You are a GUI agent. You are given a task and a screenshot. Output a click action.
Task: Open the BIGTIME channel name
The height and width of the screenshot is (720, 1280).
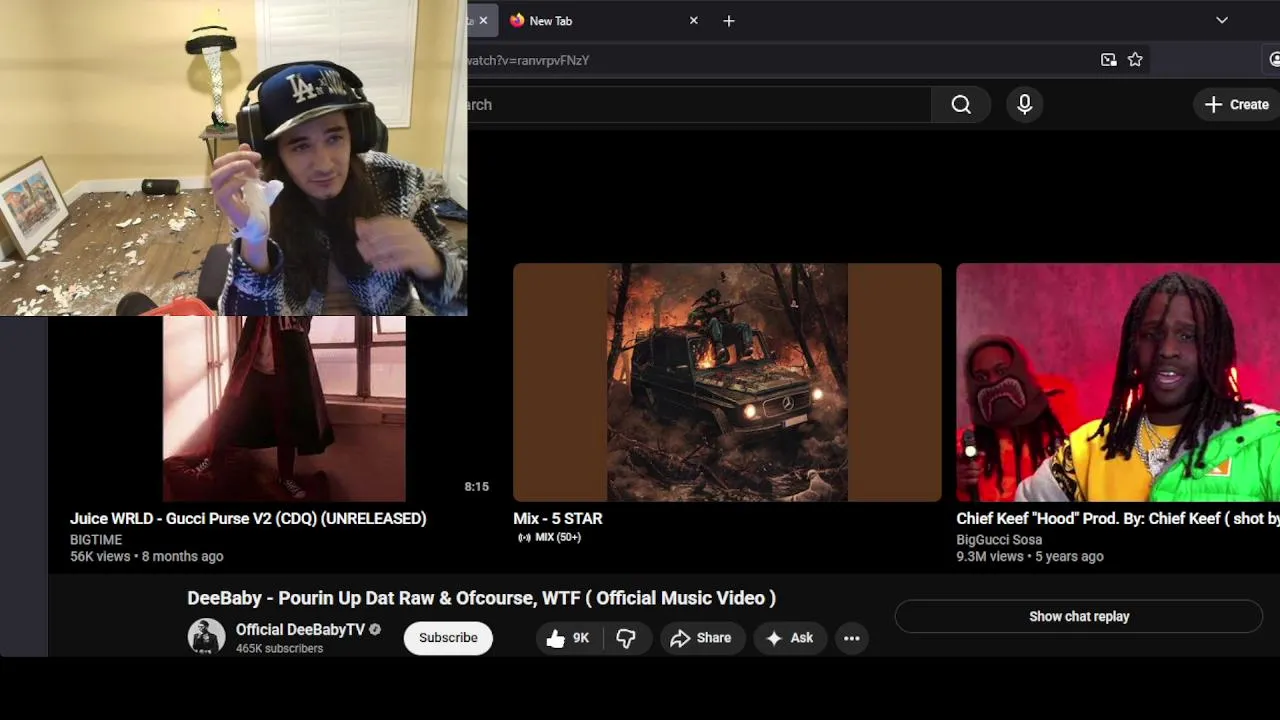click(96, 539)
